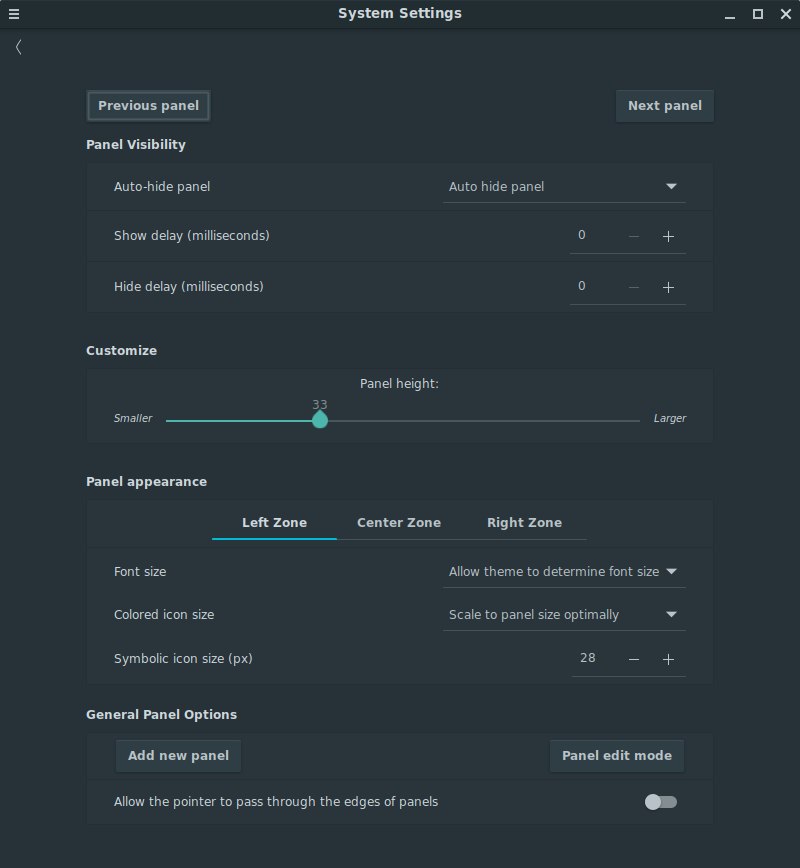Select the Left Zone tab
The height and width of the screenshot is (868, 800).
tap(275, 523)
